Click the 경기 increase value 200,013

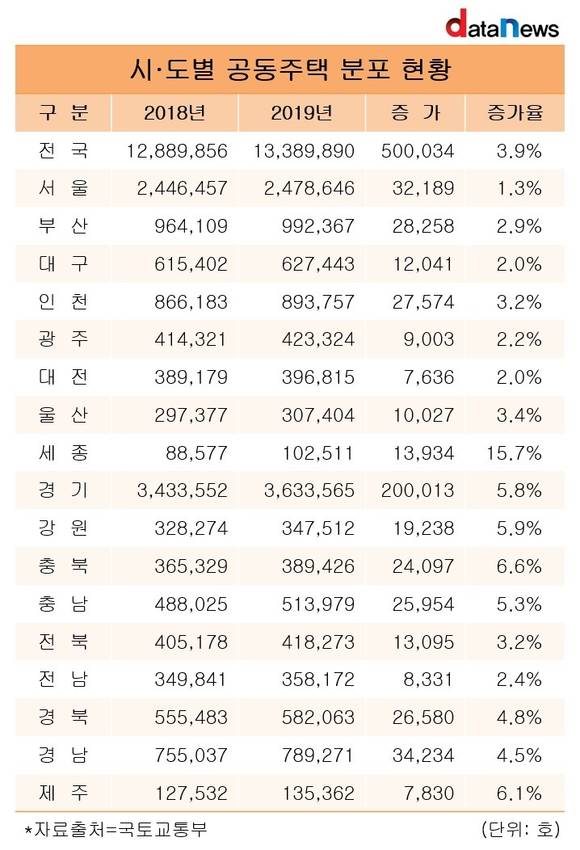[417, 491]
